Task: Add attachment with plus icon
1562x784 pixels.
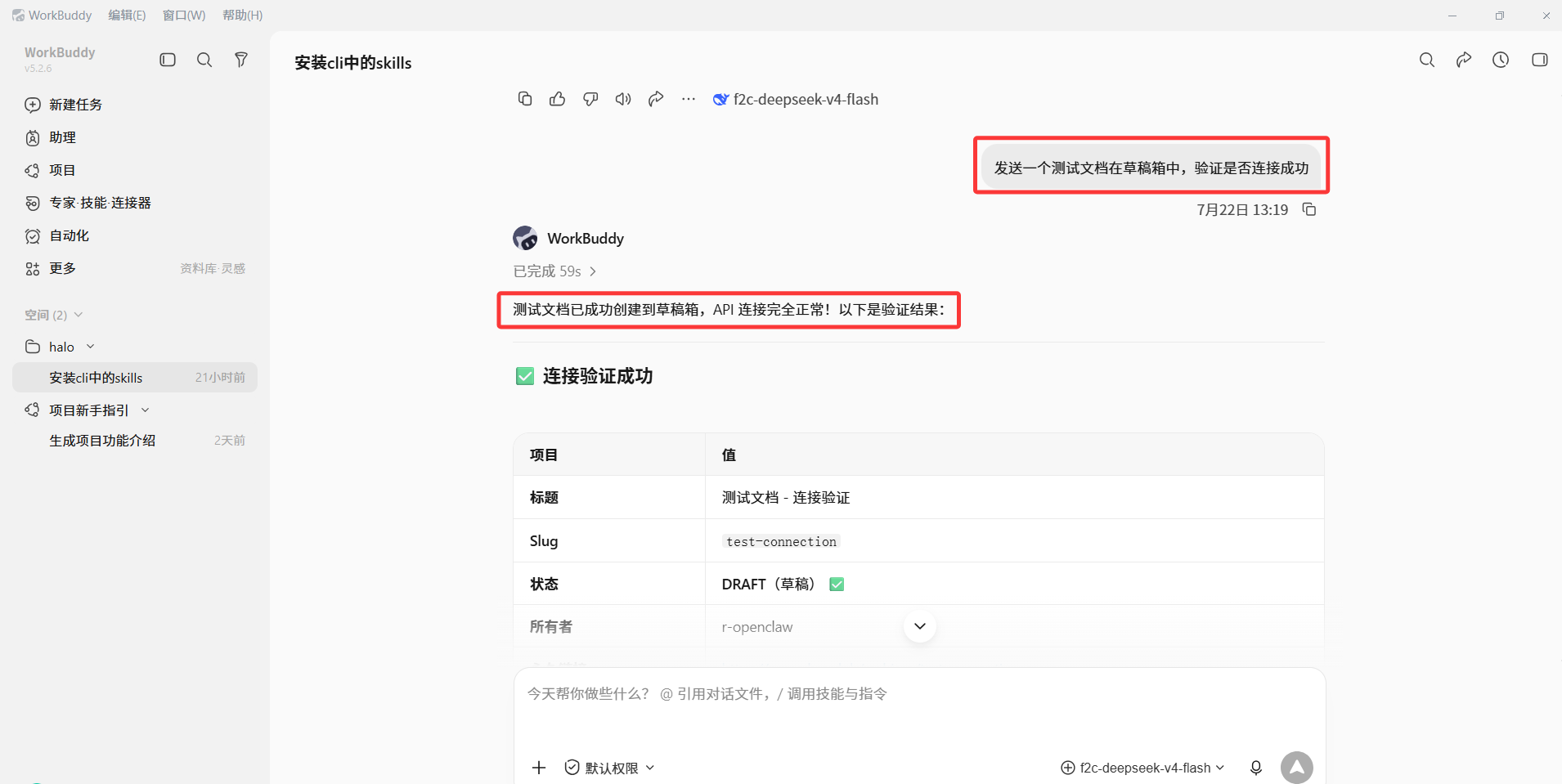Action: pos(539,768)
